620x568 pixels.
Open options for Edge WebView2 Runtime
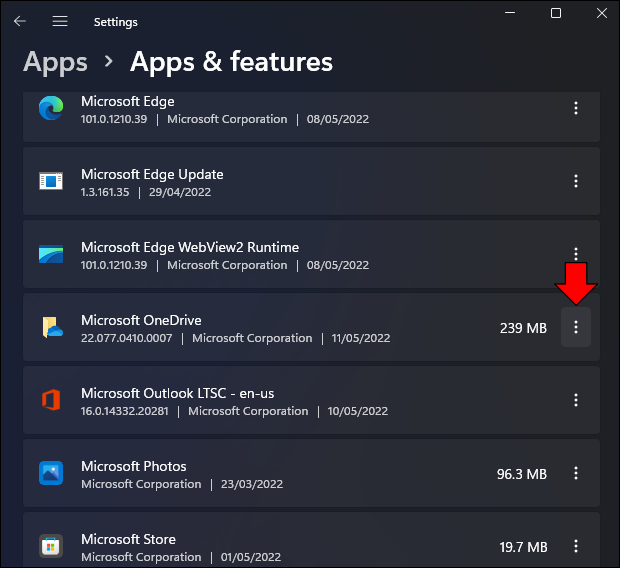(576, 254)
